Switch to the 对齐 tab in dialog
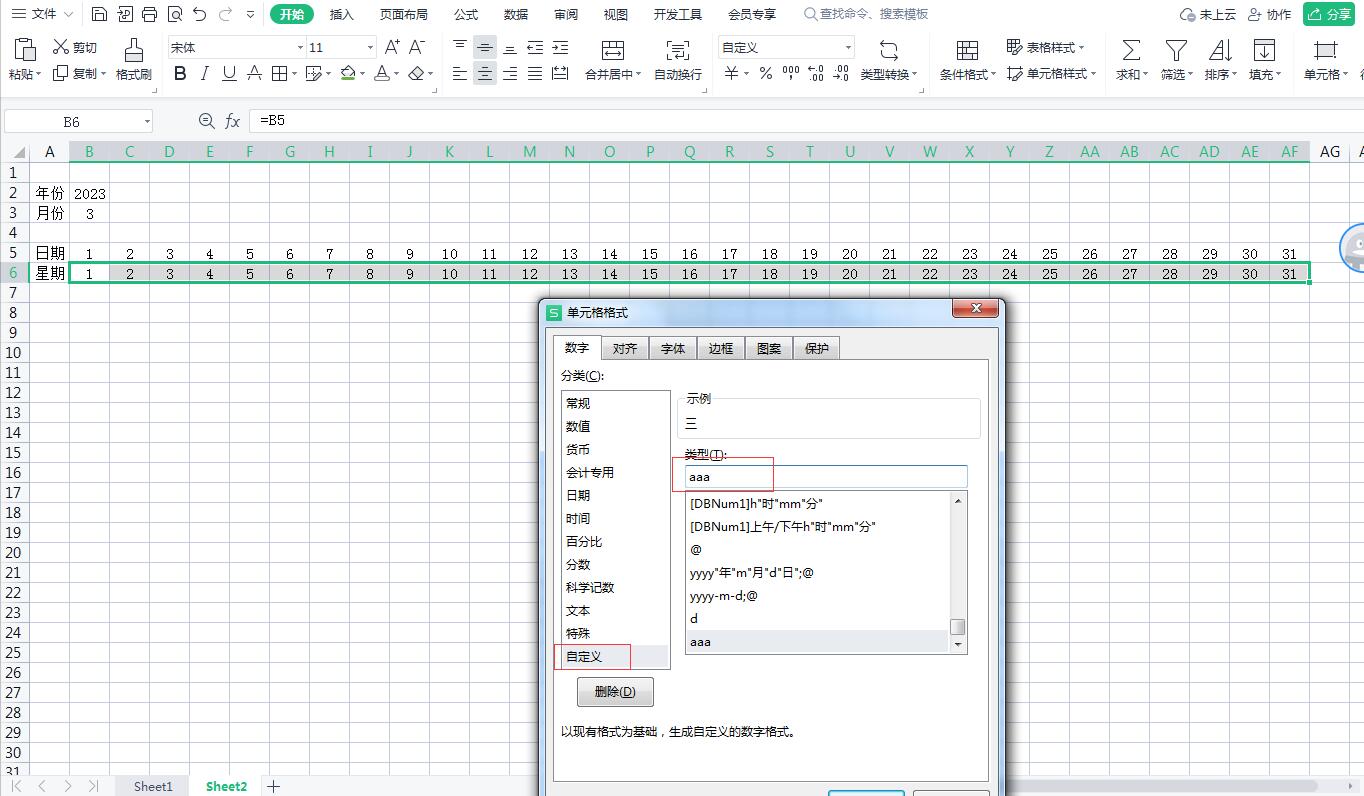The height and width of the screenshot is (796, 1364). point(624,348)
